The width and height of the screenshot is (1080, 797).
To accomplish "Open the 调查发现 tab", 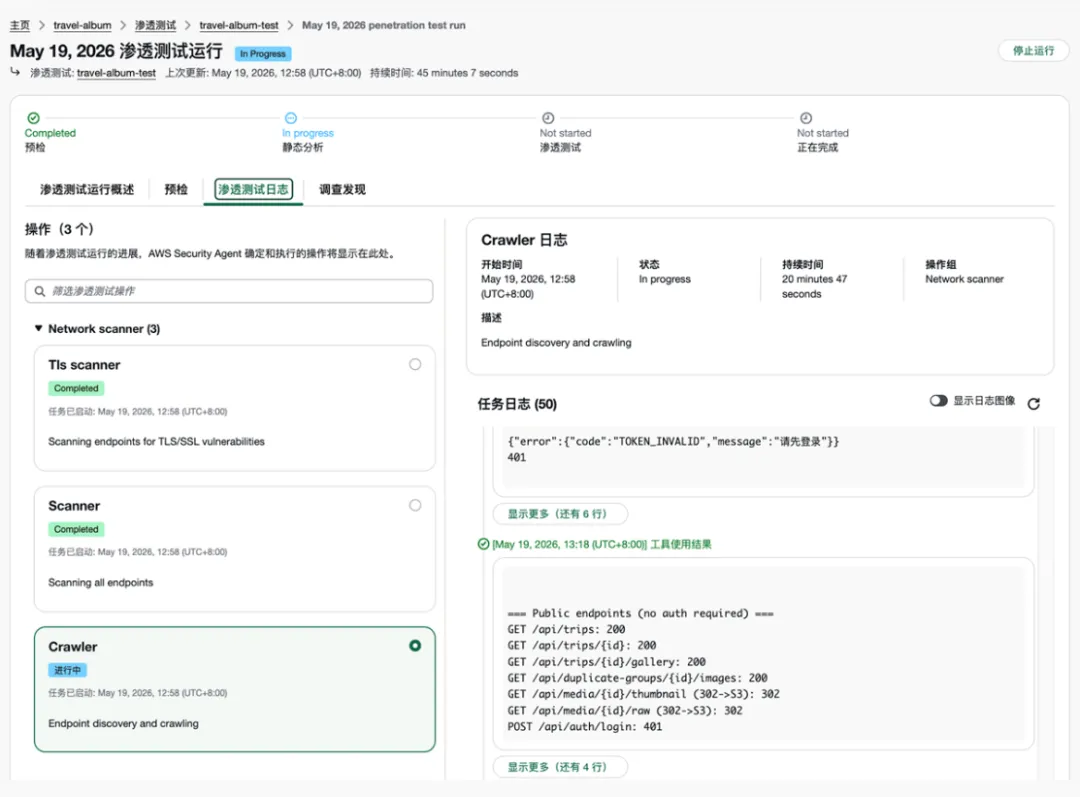I will pos(342,189).
